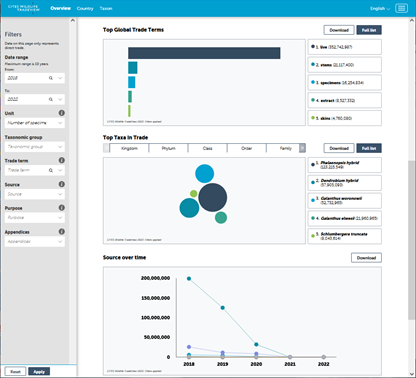The height and width of the screenshot is (378, 416).
Task: Open the hamburger menu icon
Action: (401, 8)
